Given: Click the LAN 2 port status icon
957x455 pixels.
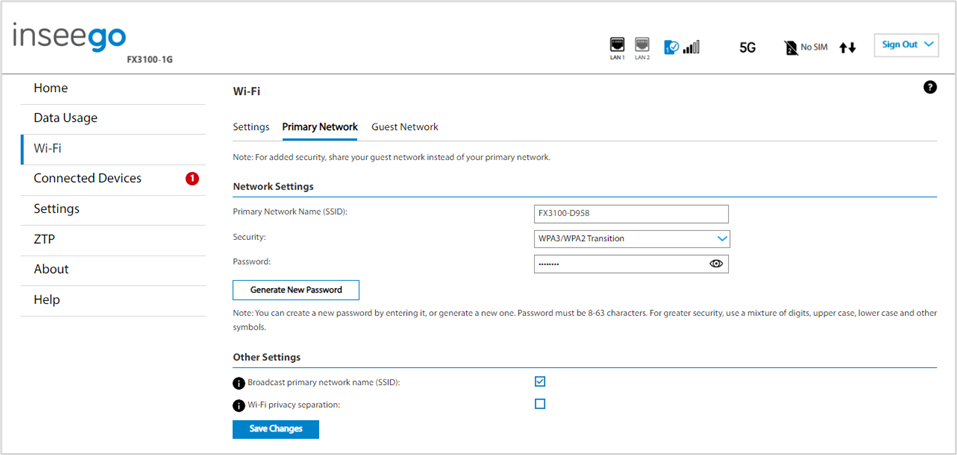Looking at the screenshot, I should tap(642, 45).
